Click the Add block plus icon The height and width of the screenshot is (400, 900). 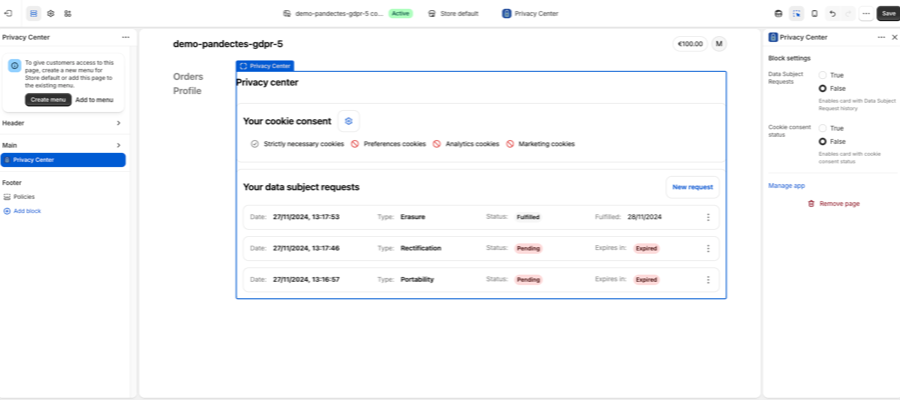pos(7,211)
